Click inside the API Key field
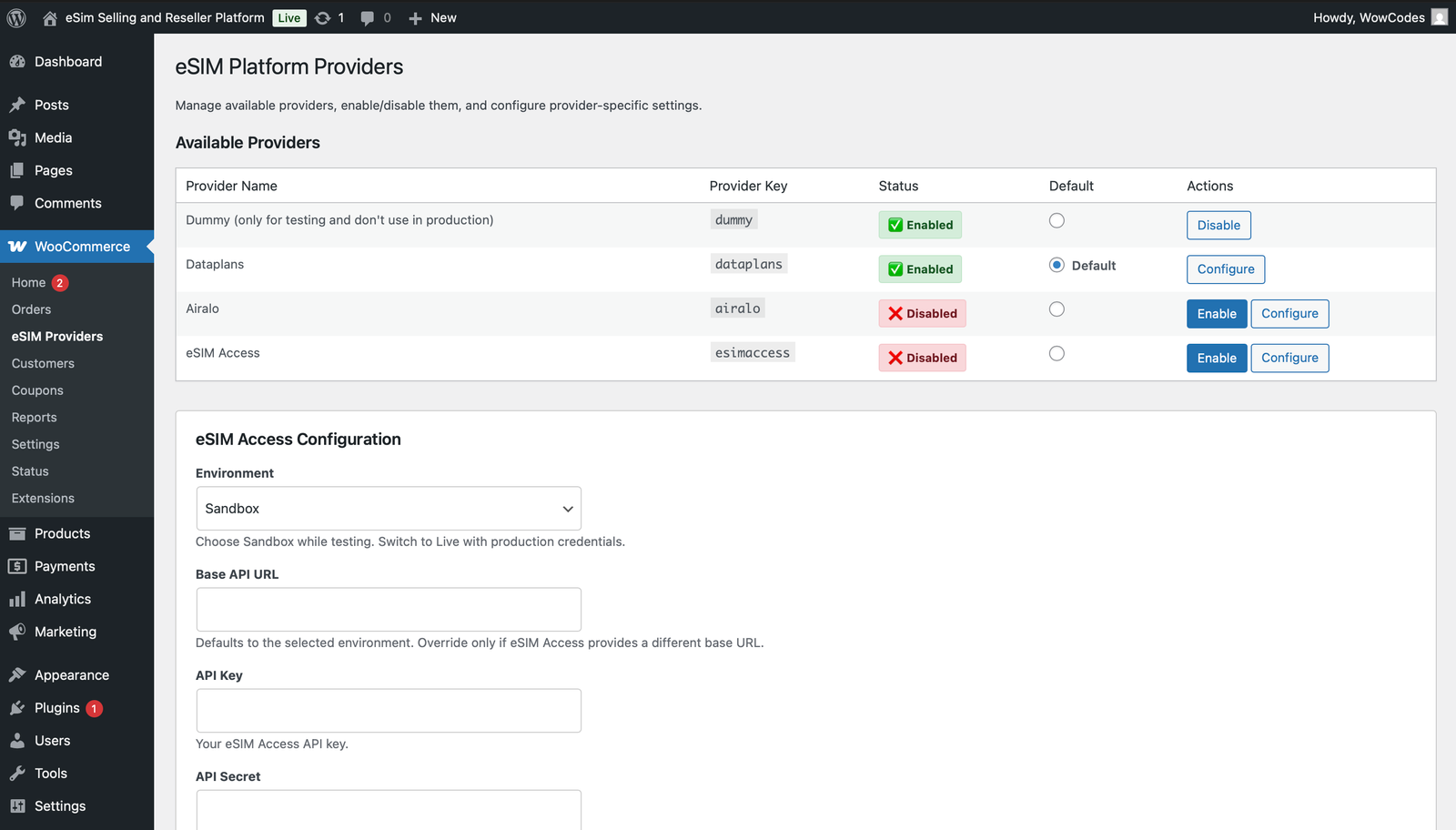 point(389,710)
